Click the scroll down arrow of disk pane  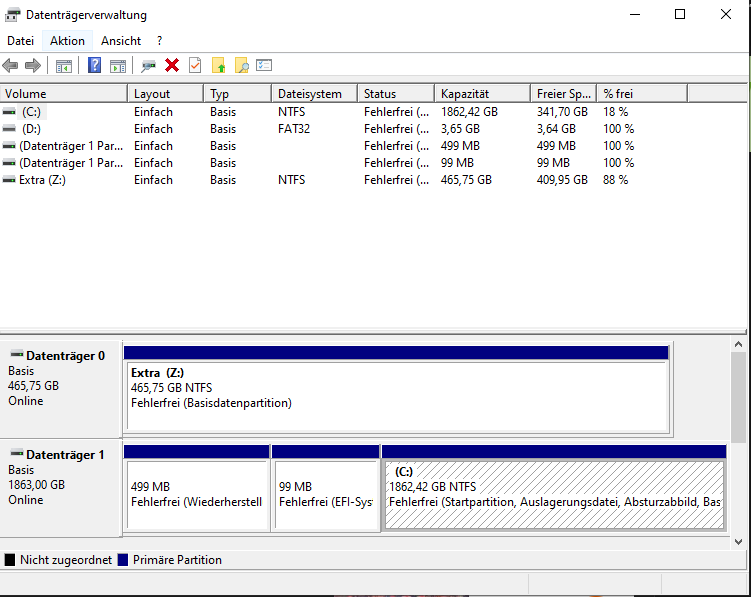point(738,542)
